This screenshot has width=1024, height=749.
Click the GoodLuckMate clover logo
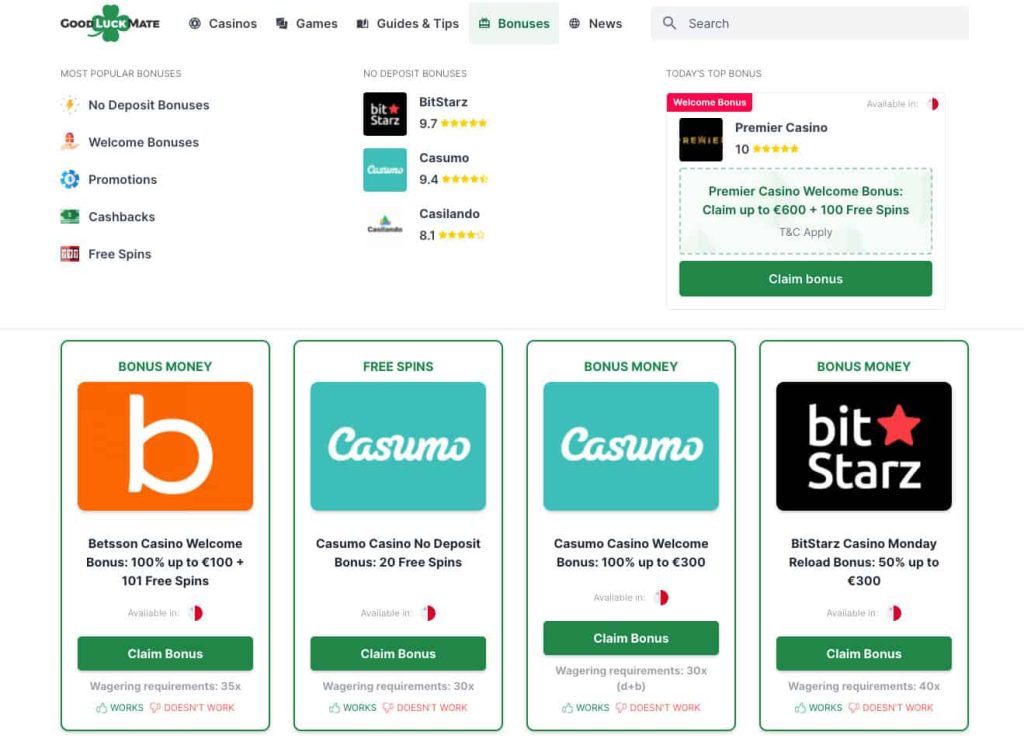[110, 24]
